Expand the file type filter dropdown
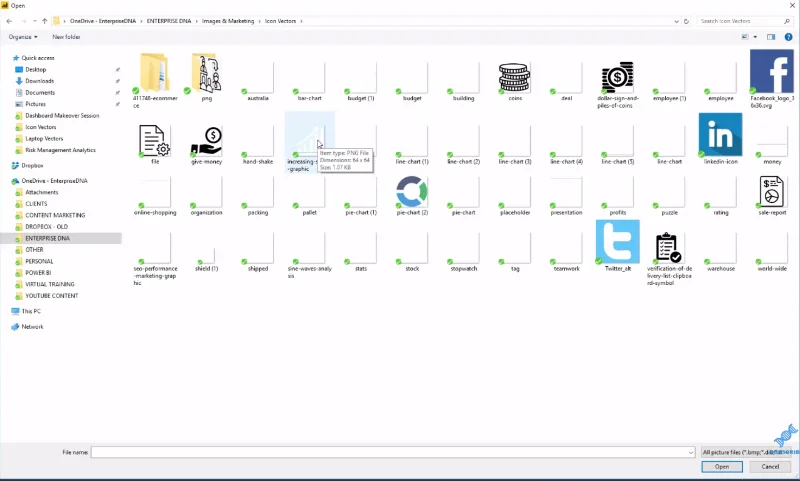The image size is (800, 481). click(746, 452)
